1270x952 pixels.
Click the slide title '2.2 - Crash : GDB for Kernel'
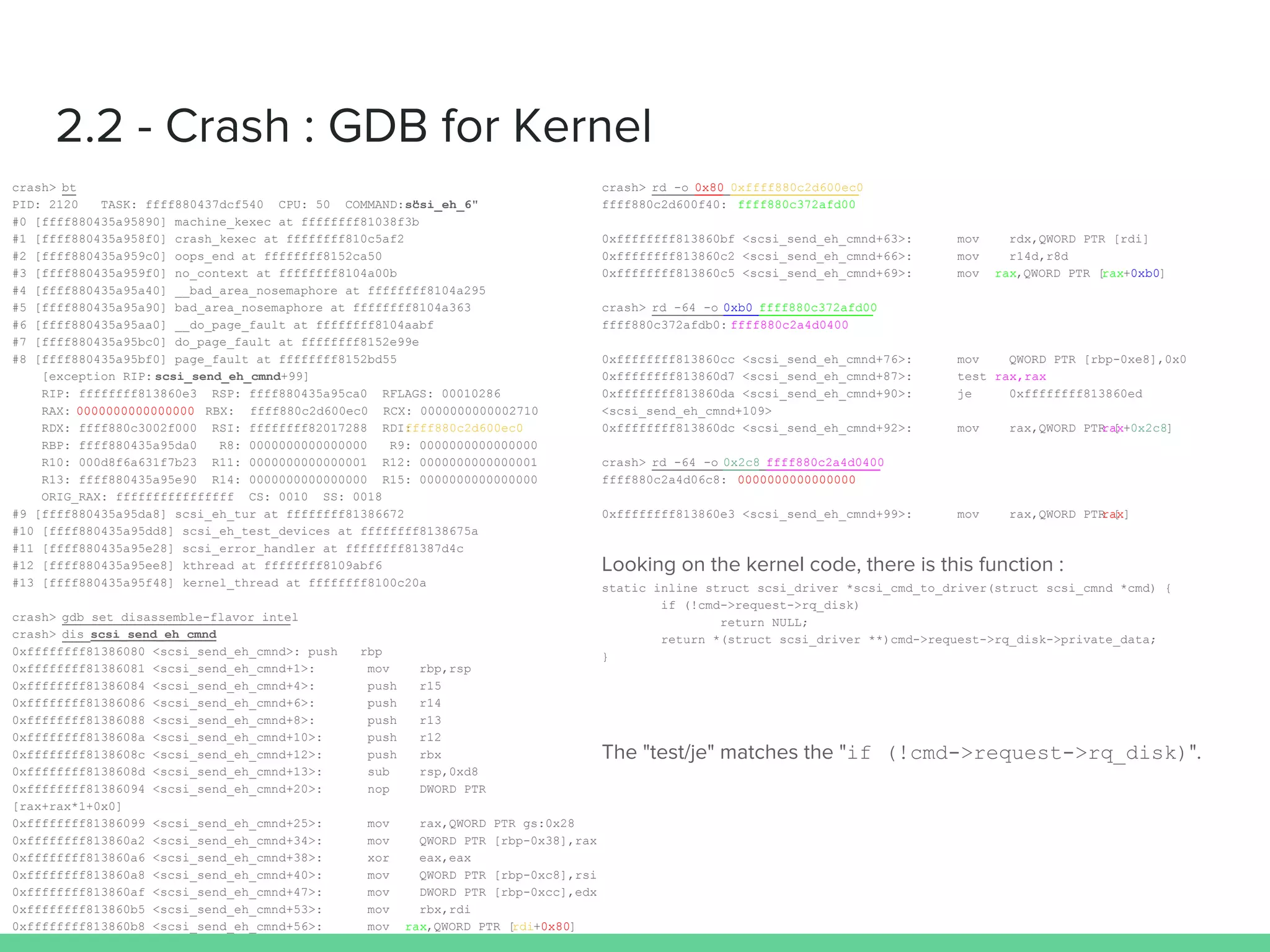click(353, 126)
